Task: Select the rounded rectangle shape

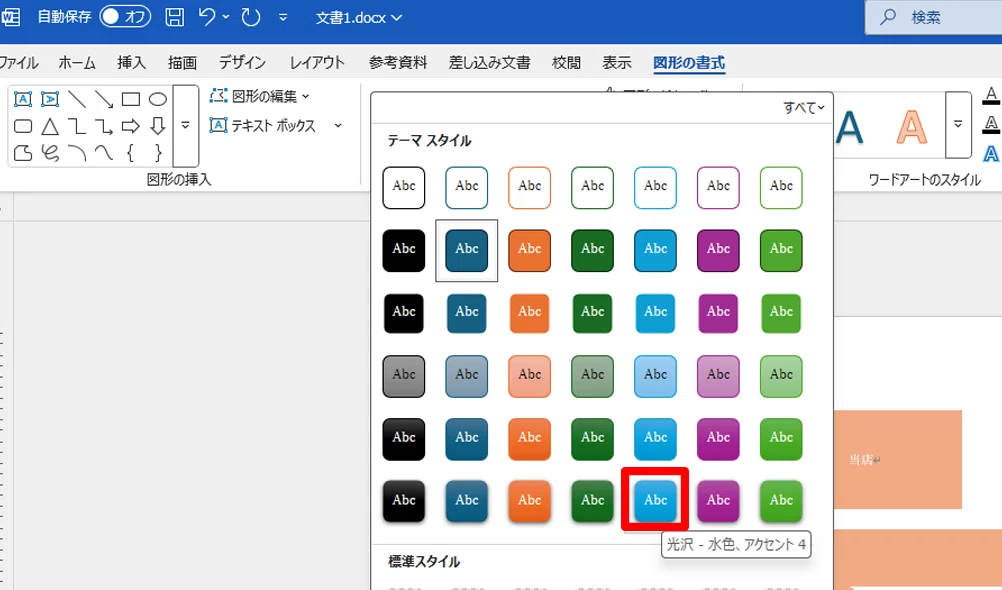Action: (x=23, y=126)
